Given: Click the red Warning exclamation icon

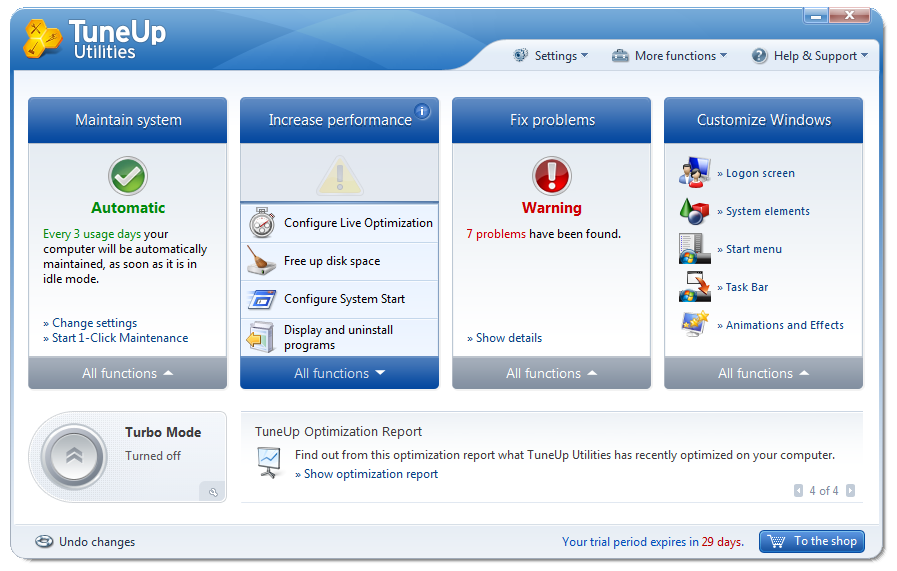Looking at the screenshot, I should [551, 176].
